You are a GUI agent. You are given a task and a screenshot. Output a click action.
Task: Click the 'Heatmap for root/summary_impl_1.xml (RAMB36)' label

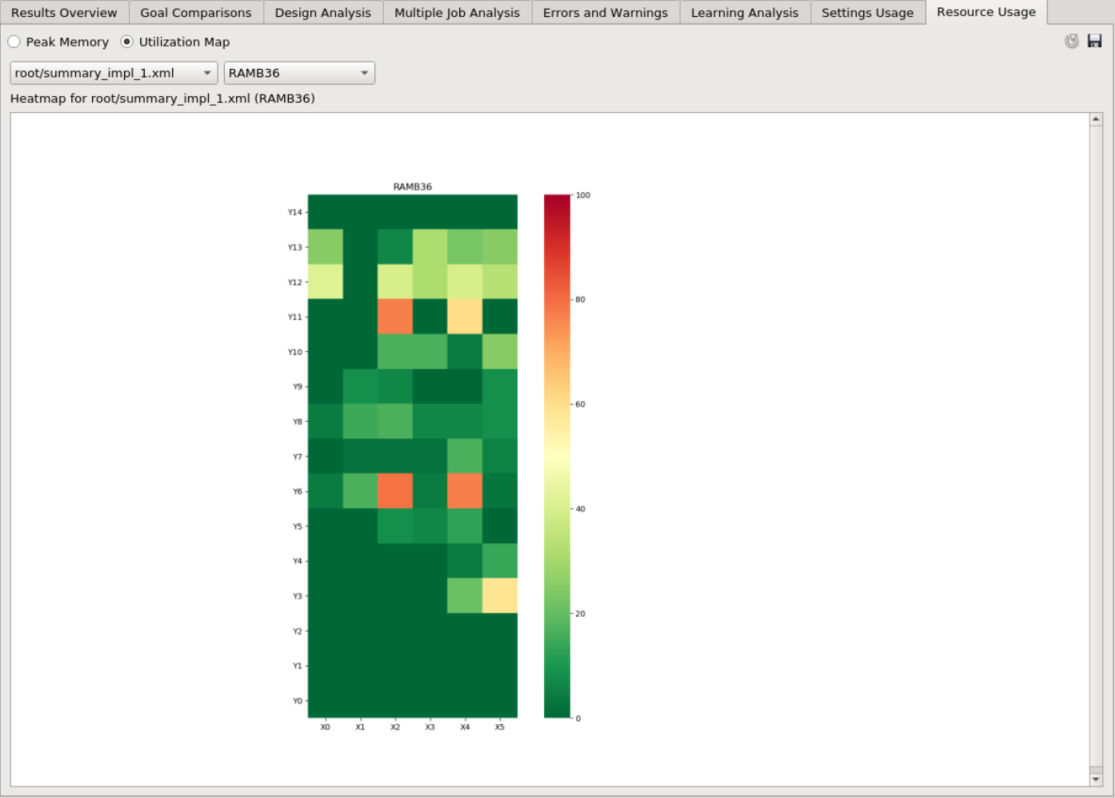(162, 98)
